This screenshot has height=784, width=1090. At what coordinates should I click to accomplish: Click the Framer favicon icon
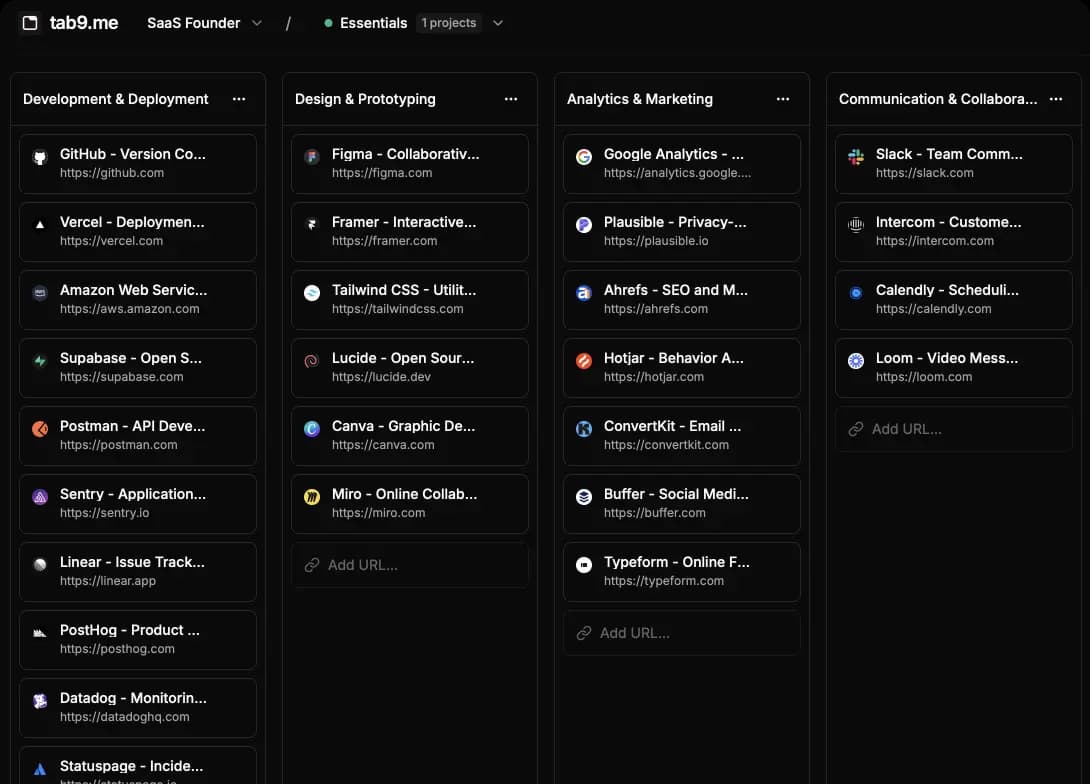pyautogui.click(x=312, y=224)
